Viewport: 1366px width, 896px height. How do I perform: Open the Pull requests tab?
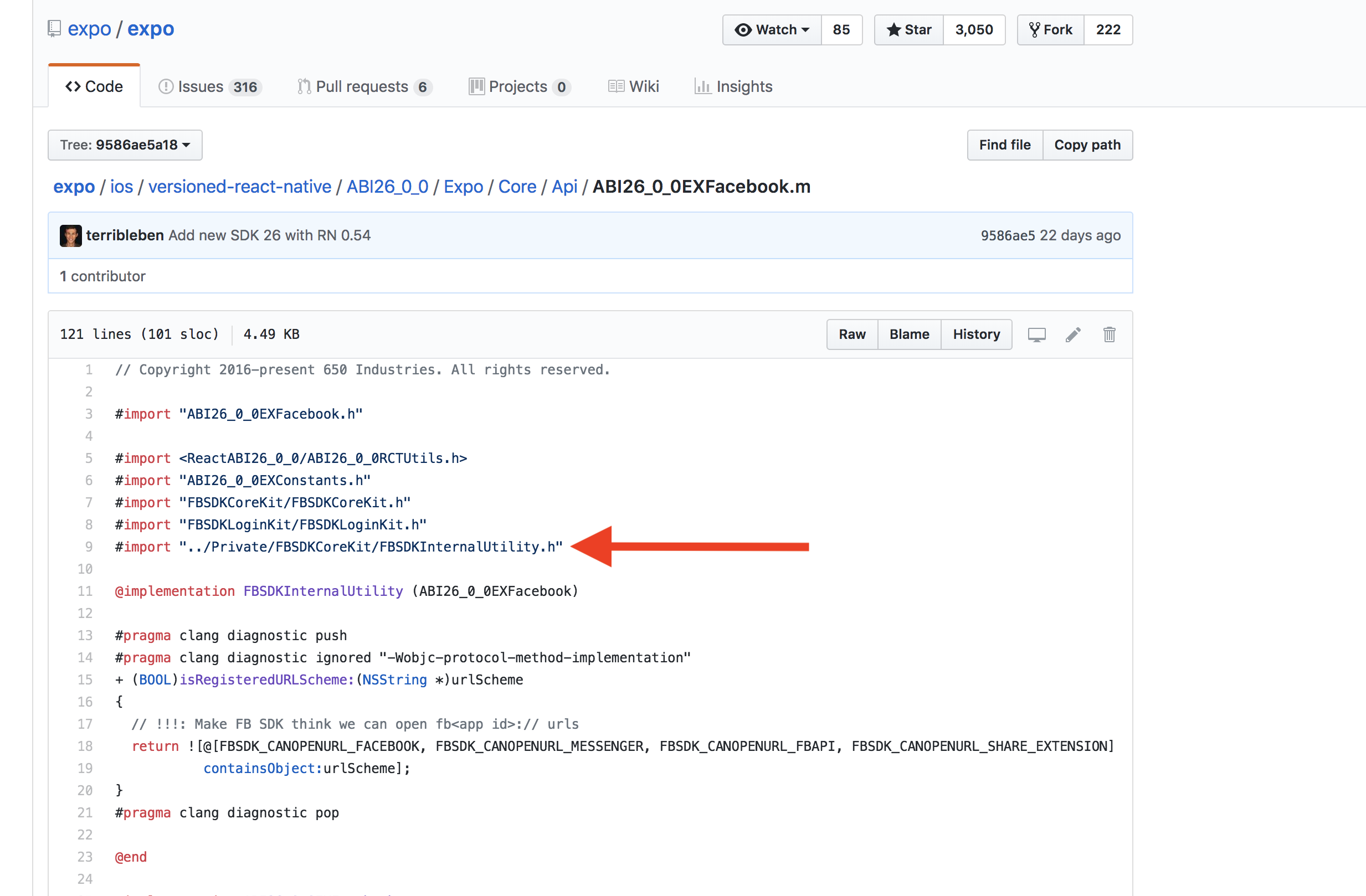364,86
